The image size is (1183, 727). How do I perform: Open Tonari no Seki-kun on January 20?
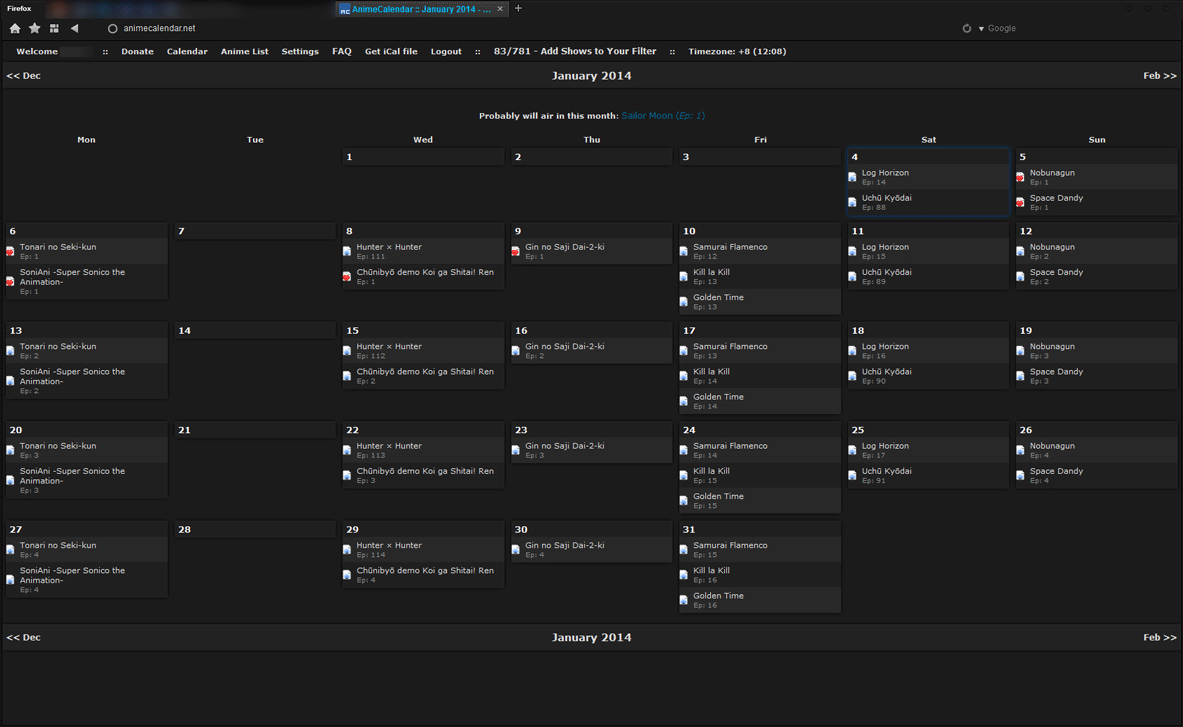[x=58, y=446]
